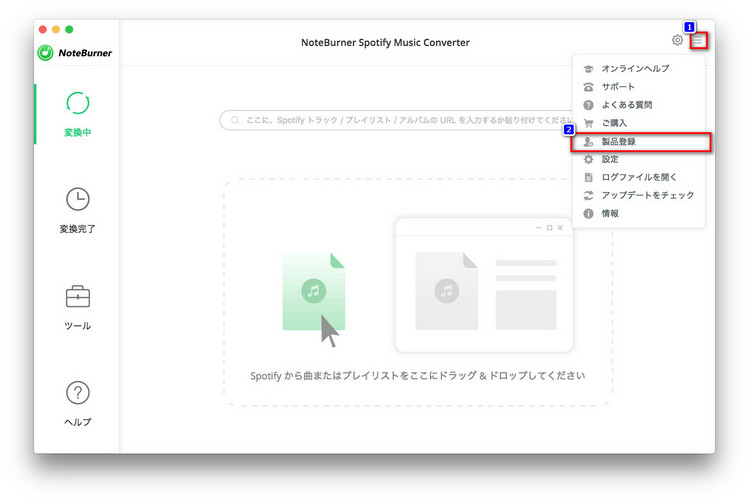Click the 変換中 sidebar label
Screen dimensions: 749x502
77,132
